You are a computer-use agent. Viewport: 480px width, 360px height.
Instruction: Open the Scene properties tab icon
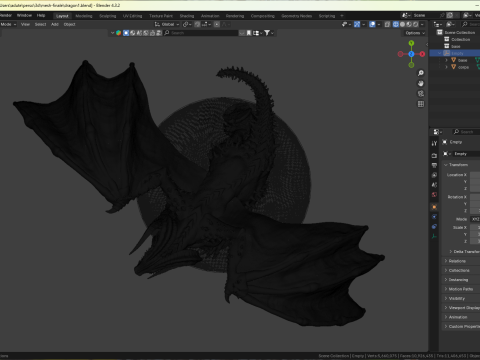point(434,185)
